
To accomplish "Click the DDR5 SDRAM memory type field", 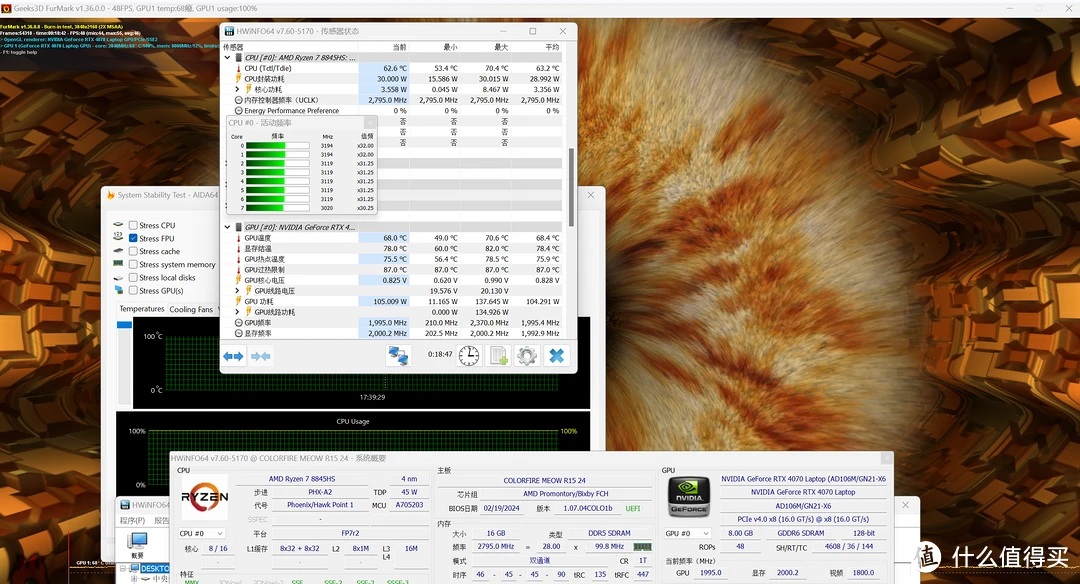I will (x=609, y=533).
